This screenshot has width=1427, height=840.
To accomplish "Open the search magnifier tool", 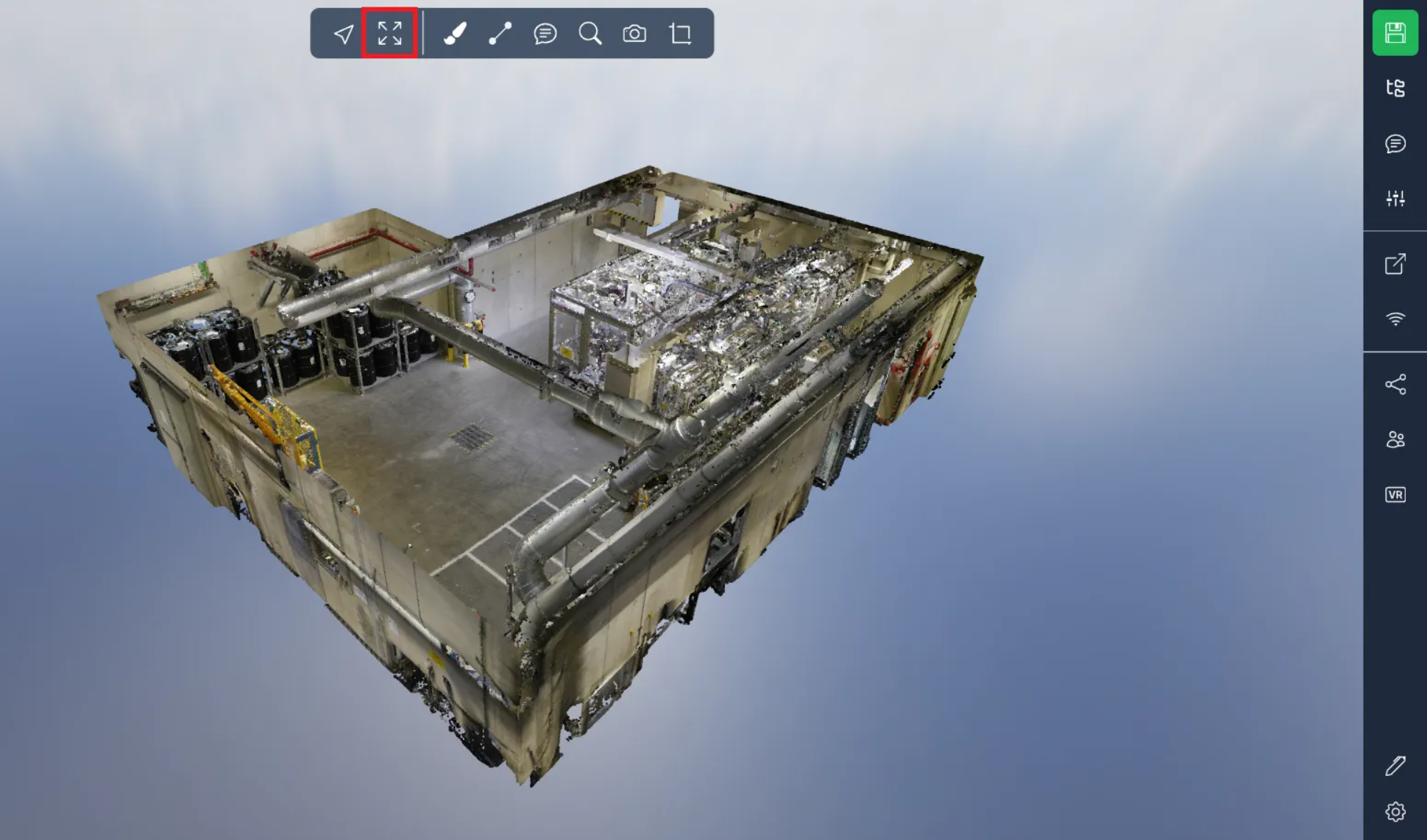I will (590, 34).
